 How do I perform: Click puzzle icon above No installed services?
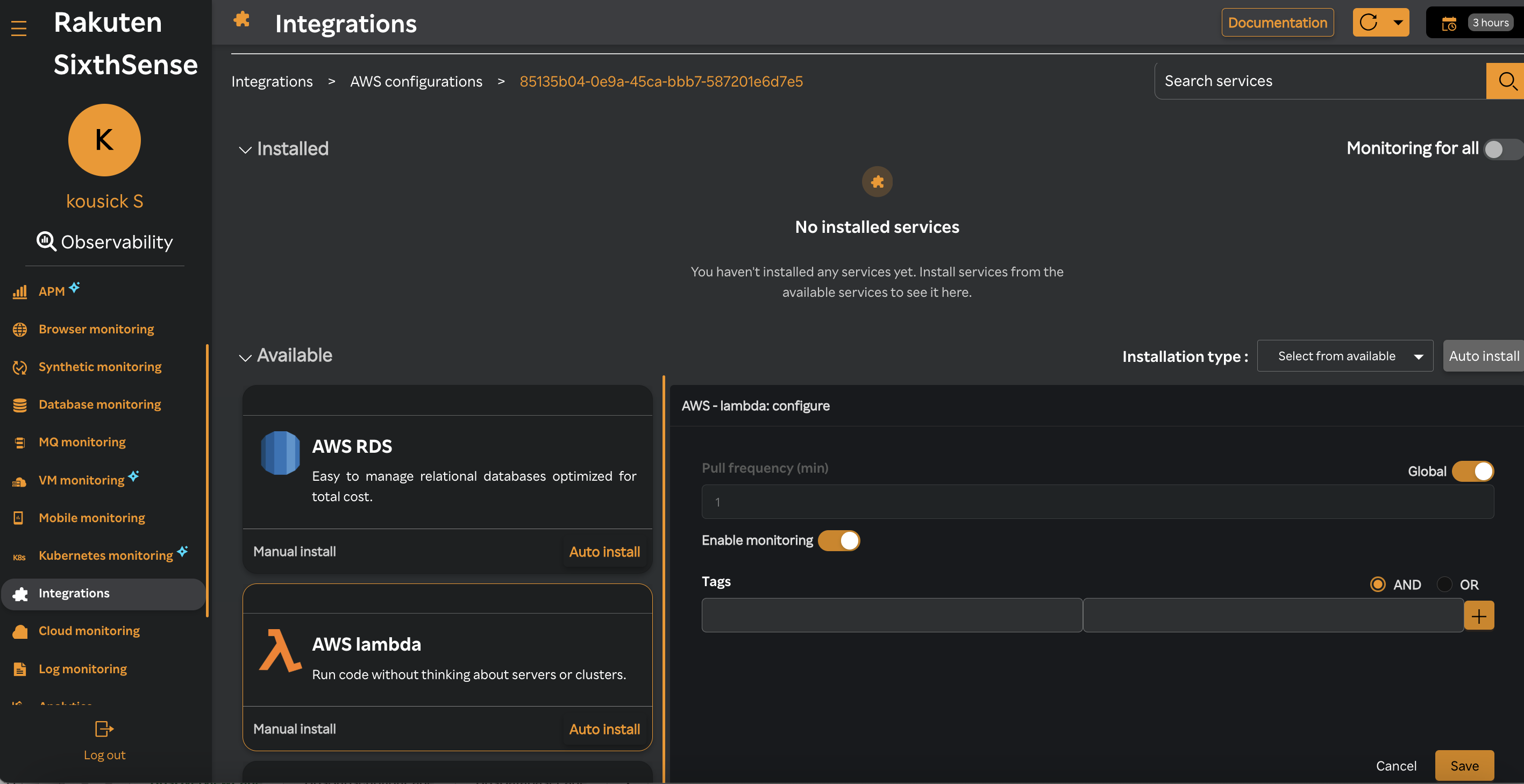[x=877, y=182]
